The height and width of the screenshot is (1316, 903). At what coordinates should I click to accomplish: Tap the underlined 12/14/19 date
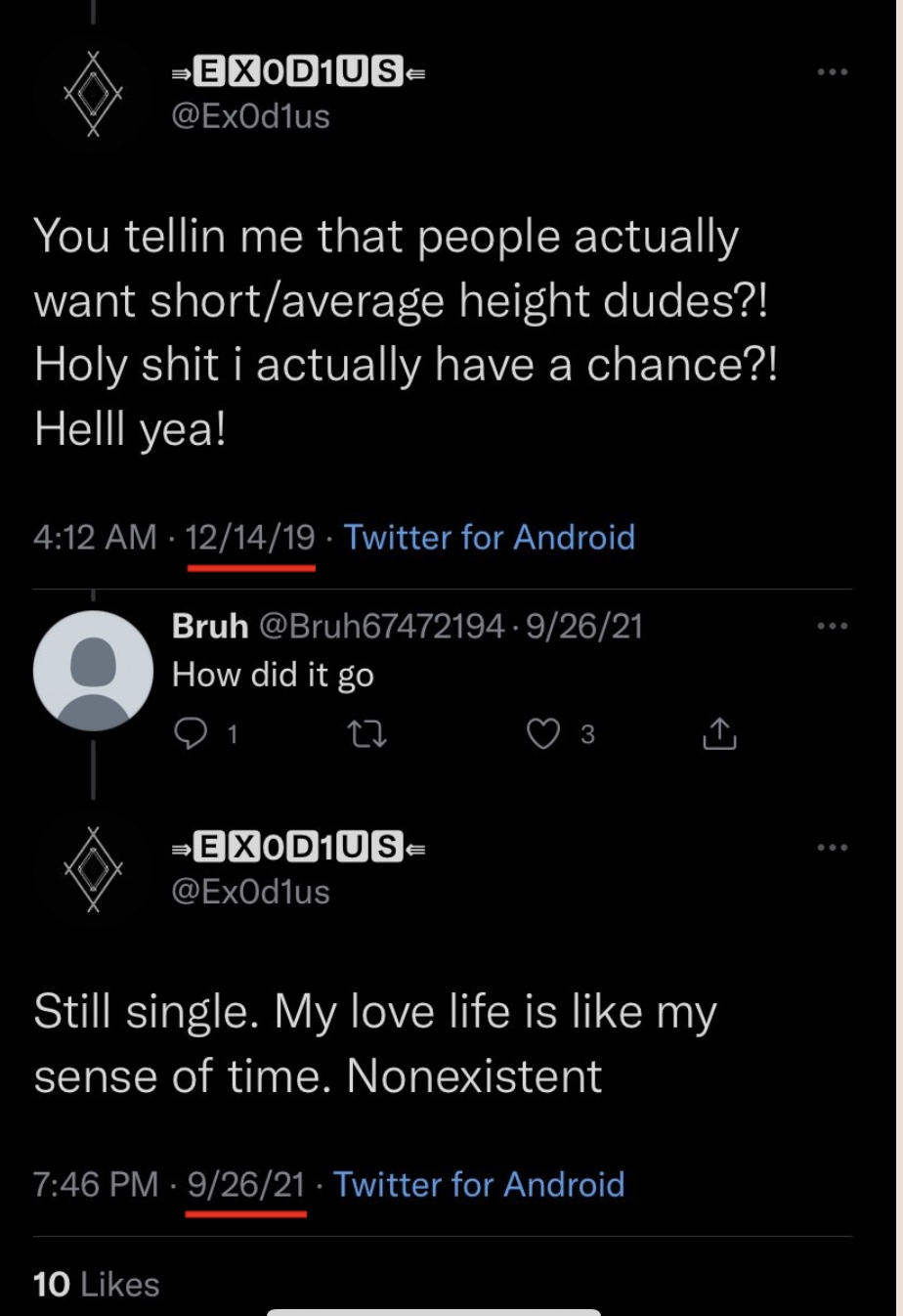click(x=250, y=537)
